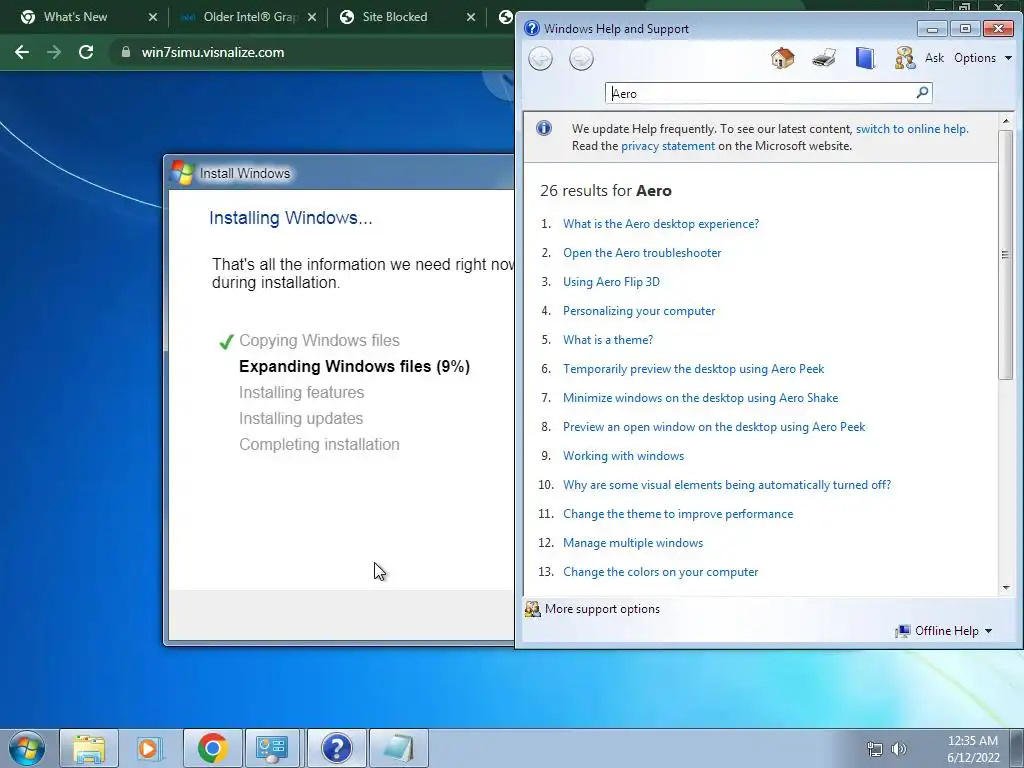Click the taskbar clock and date
Viewport: 1024px width, 768px height.
click(973, 749)
